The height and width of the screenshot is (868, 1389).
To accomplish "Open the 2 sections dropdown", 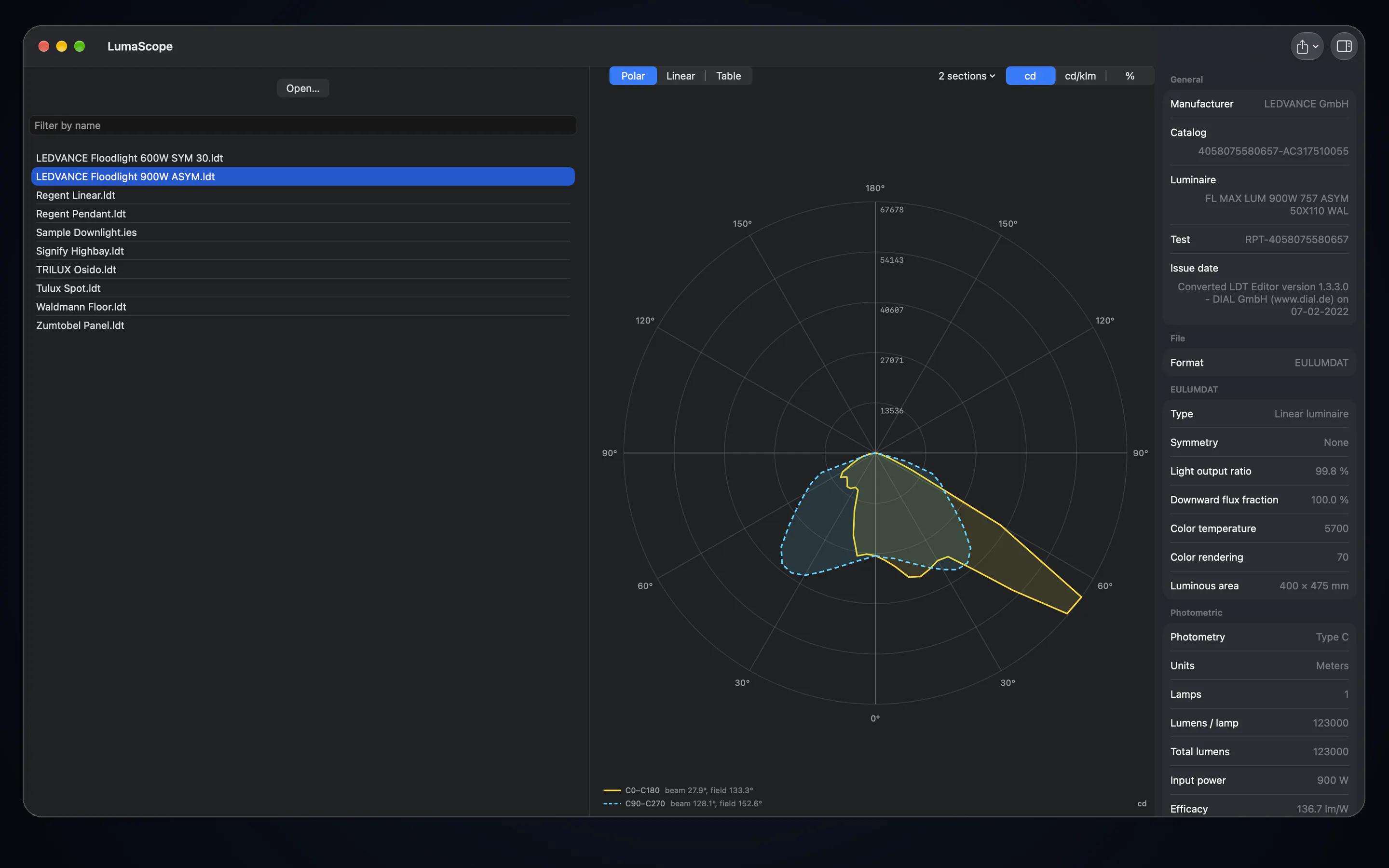I will click(967, 76).
